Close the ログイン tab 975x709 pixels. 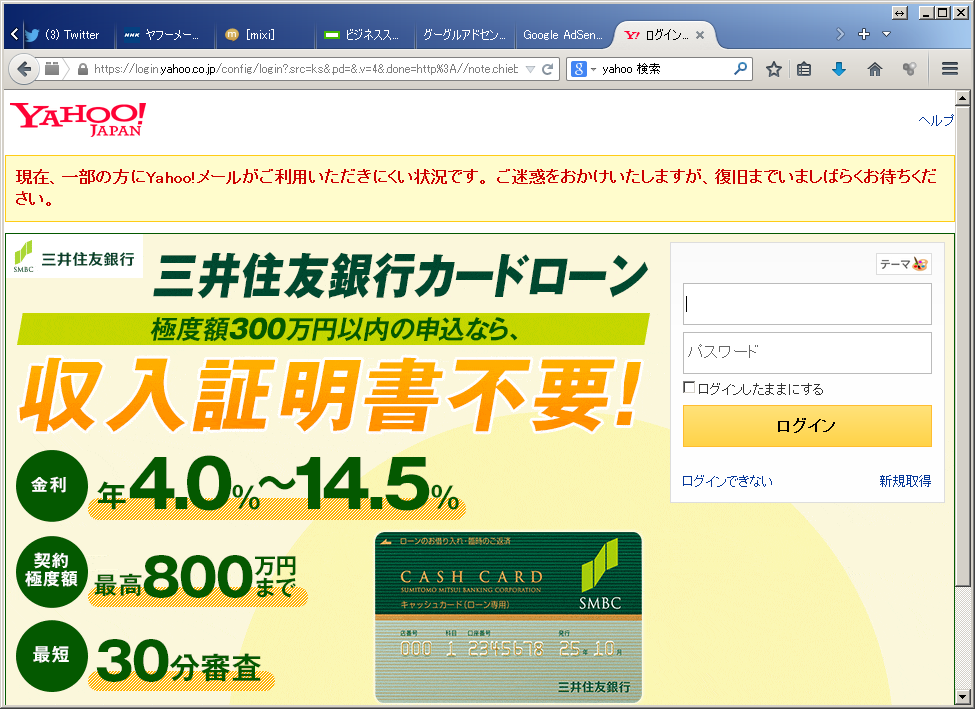click(700, 35)
